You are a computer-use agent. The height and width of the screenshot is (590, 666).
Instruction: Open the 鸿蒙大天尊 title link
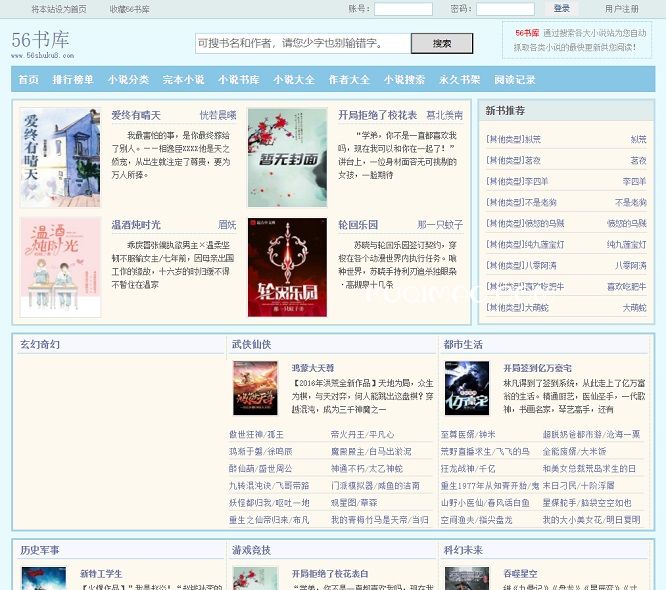[313, 368]
